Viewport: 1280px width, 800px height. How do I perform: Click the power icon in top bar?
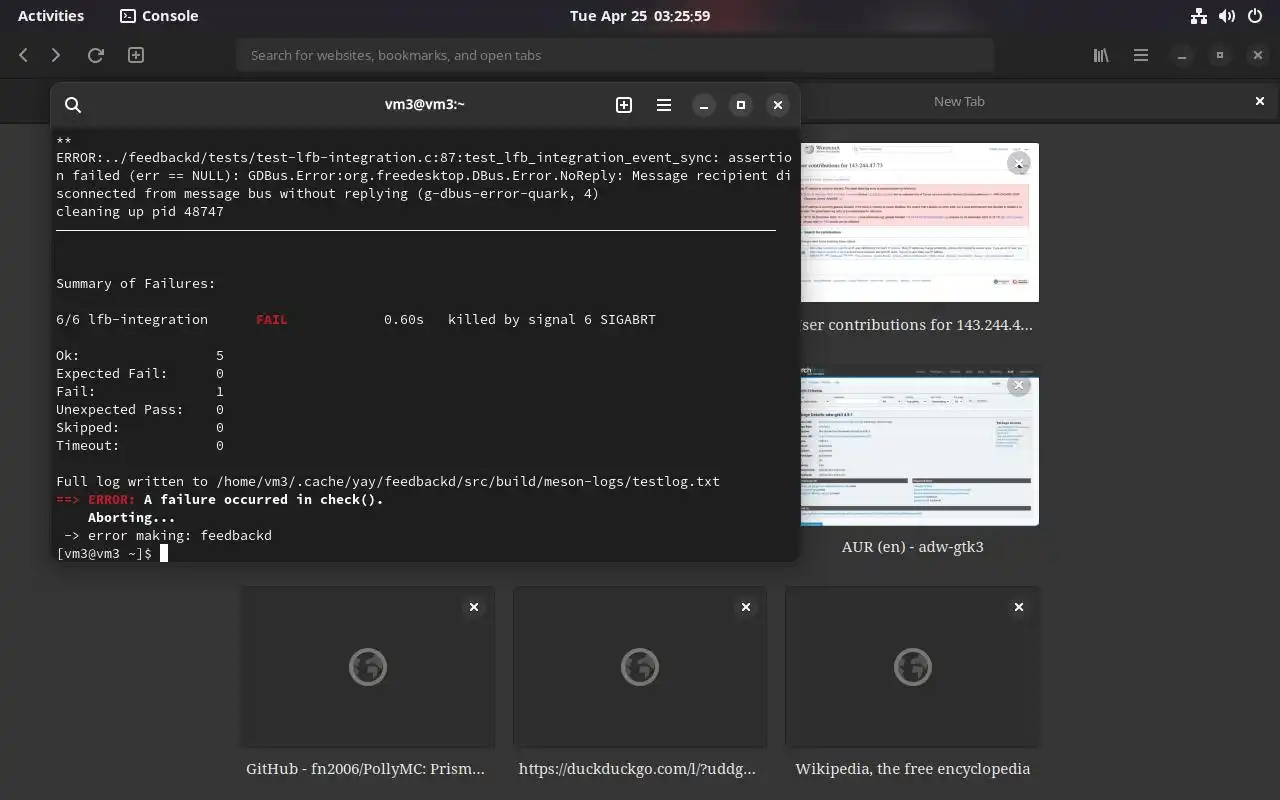point(1255,16)
